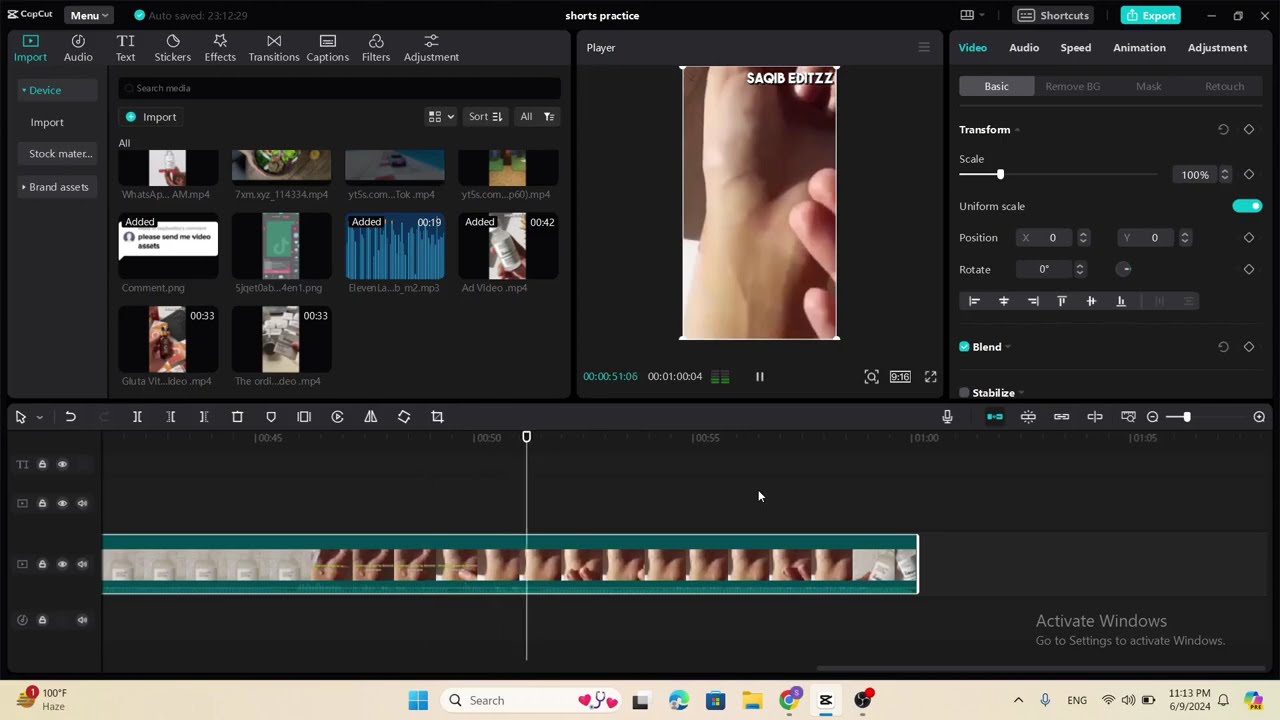Open the Sort dropdown
The image size is (1280, 720).
[485, 117]
